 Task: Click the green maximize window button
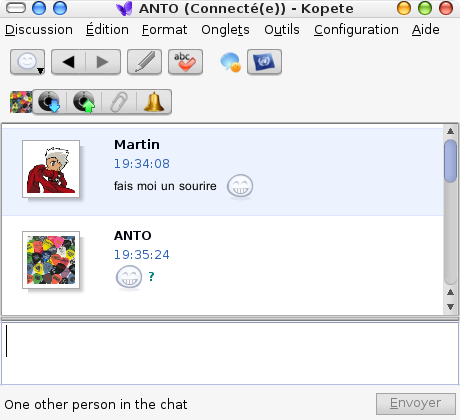(x=425, y=8)
